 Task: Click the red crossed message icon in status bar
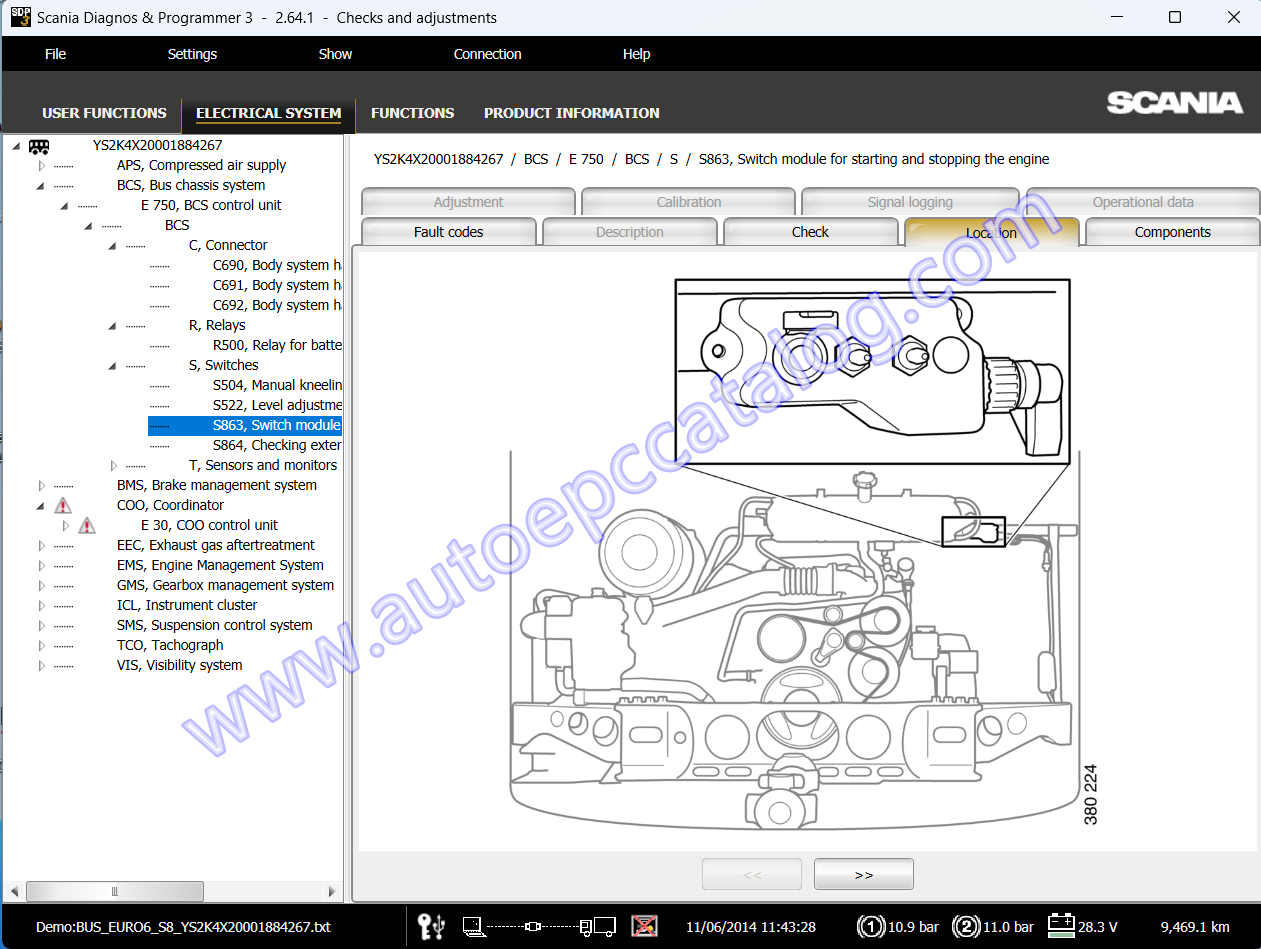click(x=645, y=926)
